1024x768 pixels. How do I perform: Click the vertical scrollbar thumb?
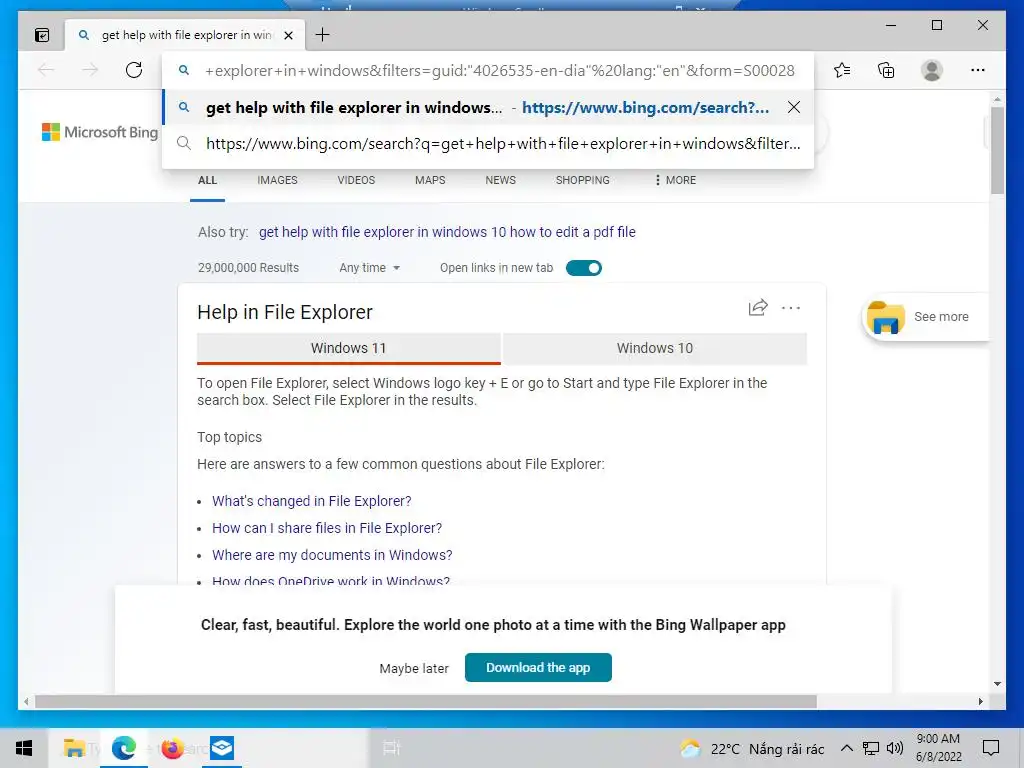tap(997, 150)
